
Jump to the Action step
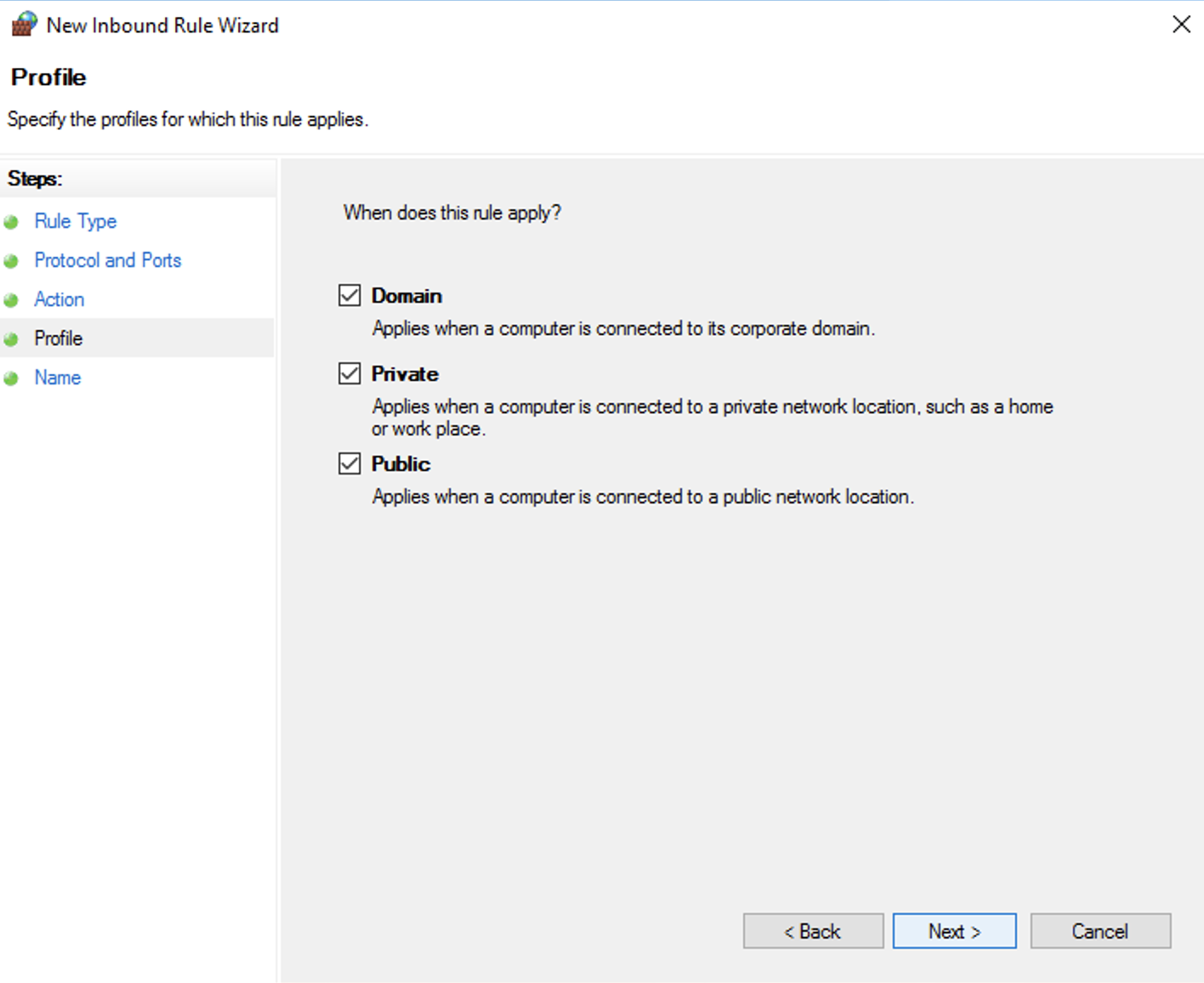(60, 299)
